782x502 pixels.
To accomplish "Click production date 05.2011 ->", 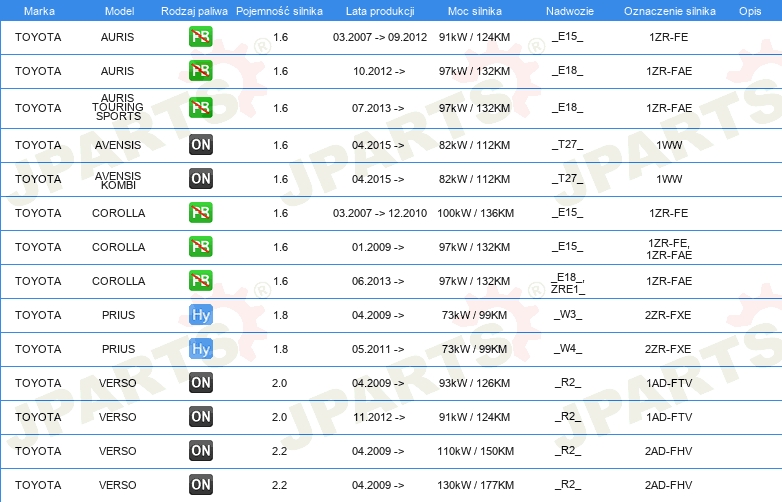I will tap(378, 349).
